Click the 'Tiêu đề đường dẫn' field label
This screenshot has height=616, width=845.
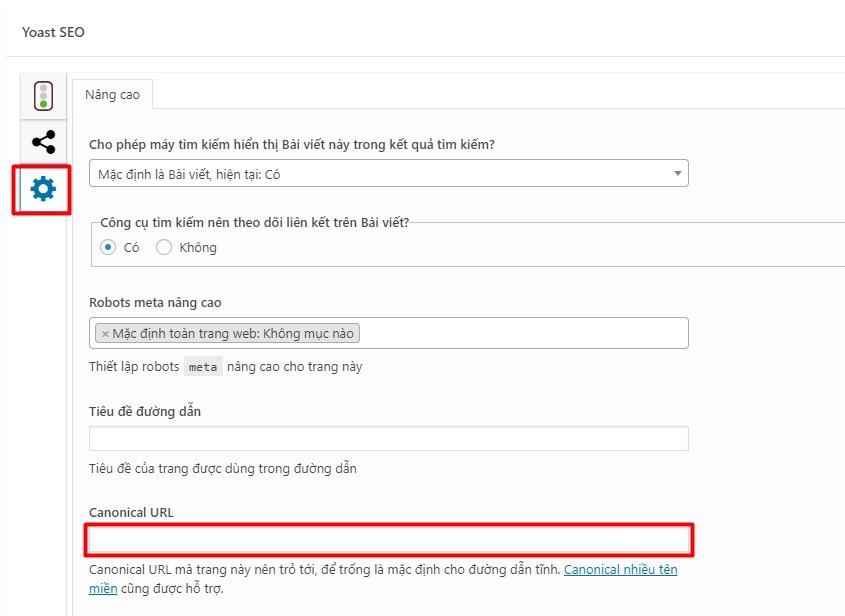click(146, 410)
